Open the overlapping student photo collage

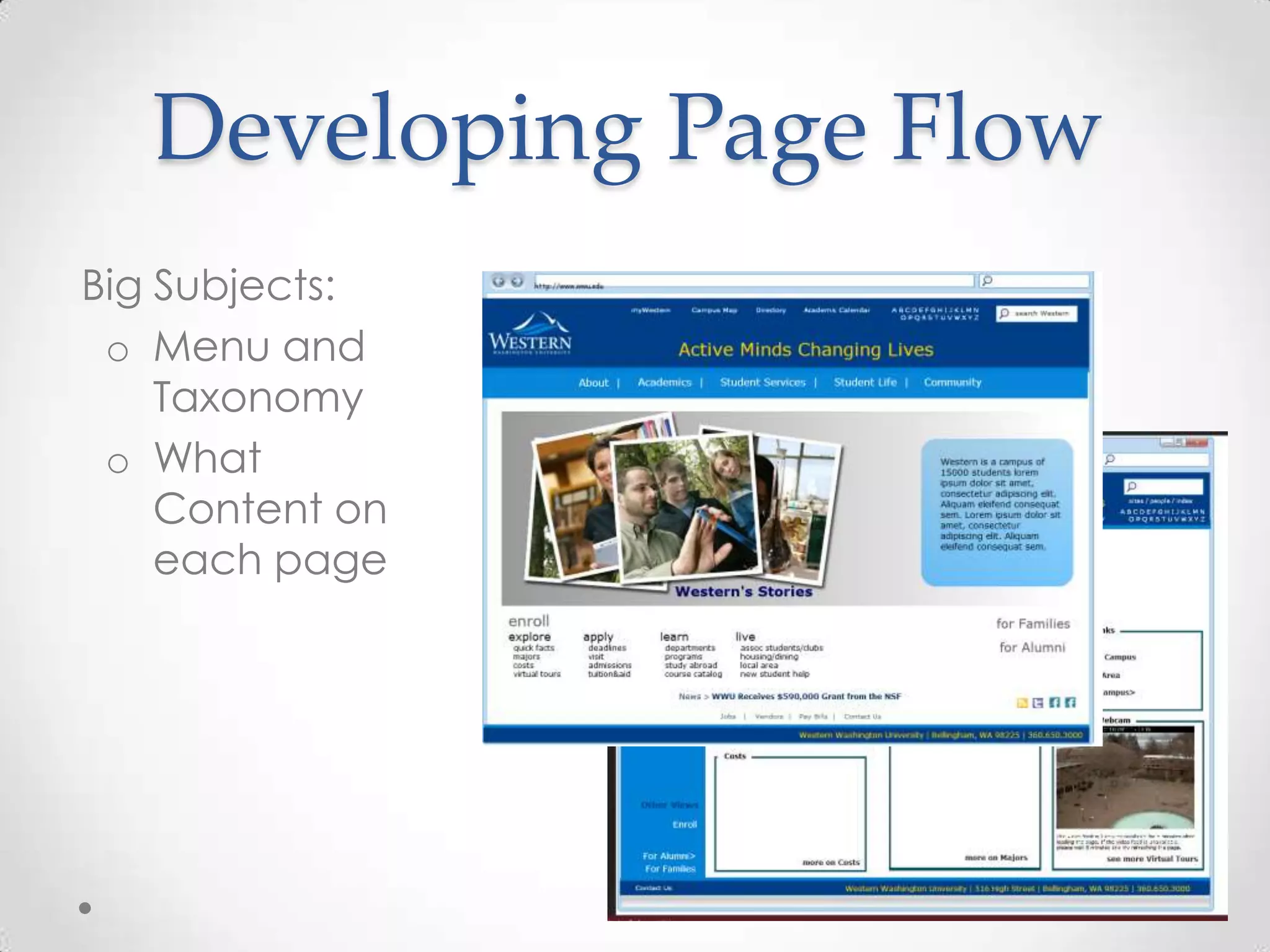[x=683, y=501]
